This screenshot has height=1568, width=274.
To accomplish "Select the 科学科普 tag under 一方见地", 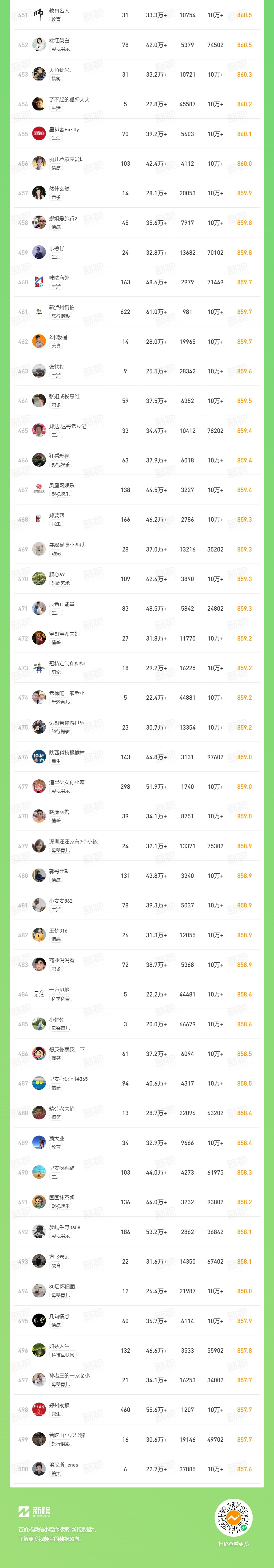I will pyautogui.click(x=60, y=999).
